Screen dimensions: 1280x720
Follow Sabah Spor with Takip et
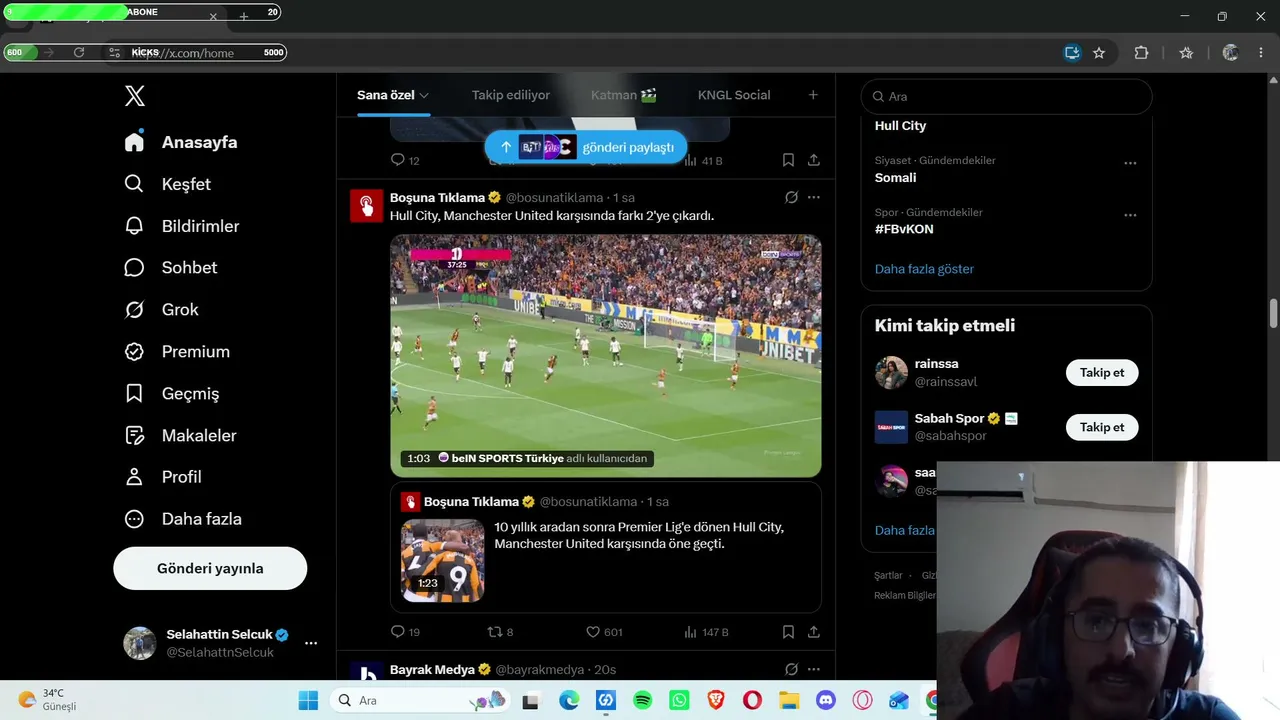pyautogui.click(x=1102, y=427)
